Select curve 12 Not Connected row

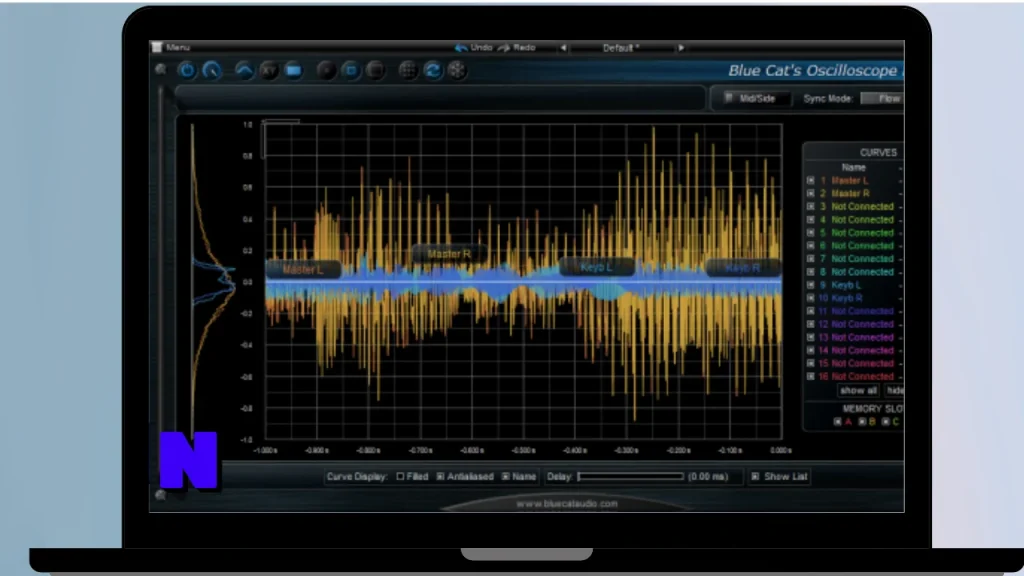click(x=855, y=324)
